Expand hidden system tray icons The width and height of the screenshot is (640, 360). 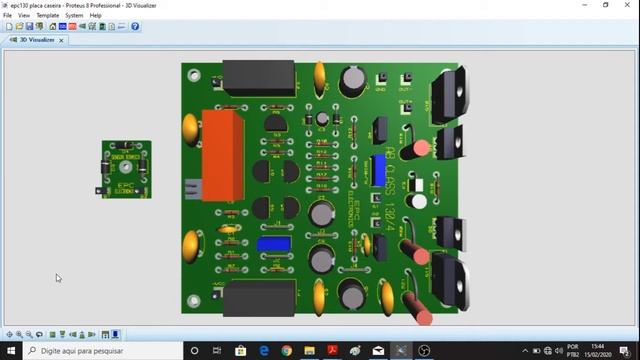click(525, 351)
